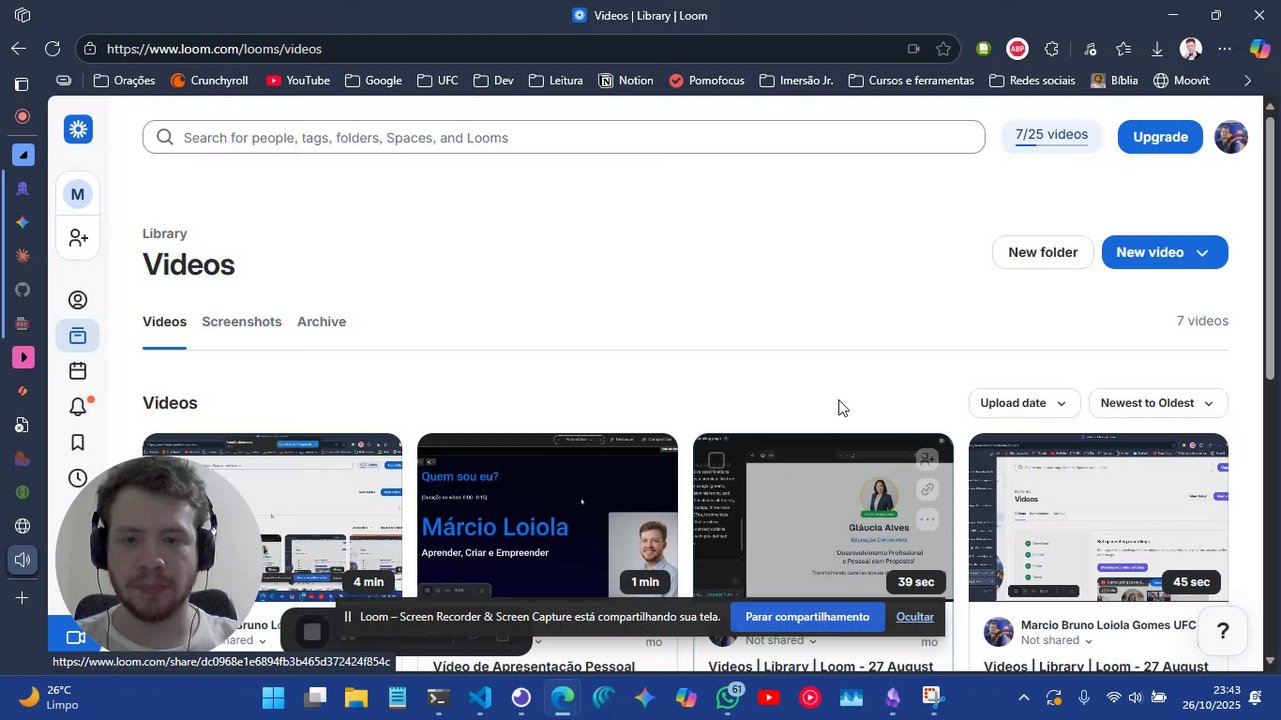This screenshot has height=720, width=1281.
Task: Open the Loom help question mark
Action: click(1222, 631)
